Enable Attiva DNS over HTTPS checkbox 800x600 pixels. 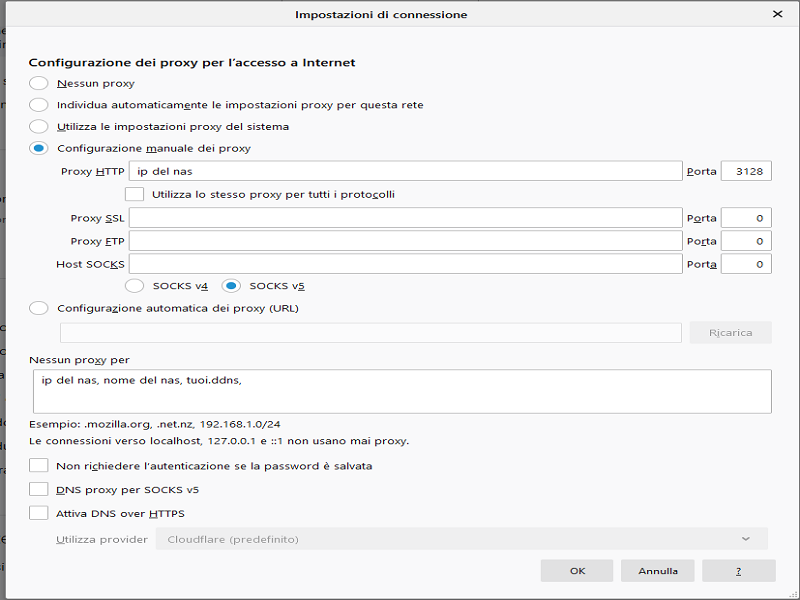39,513
